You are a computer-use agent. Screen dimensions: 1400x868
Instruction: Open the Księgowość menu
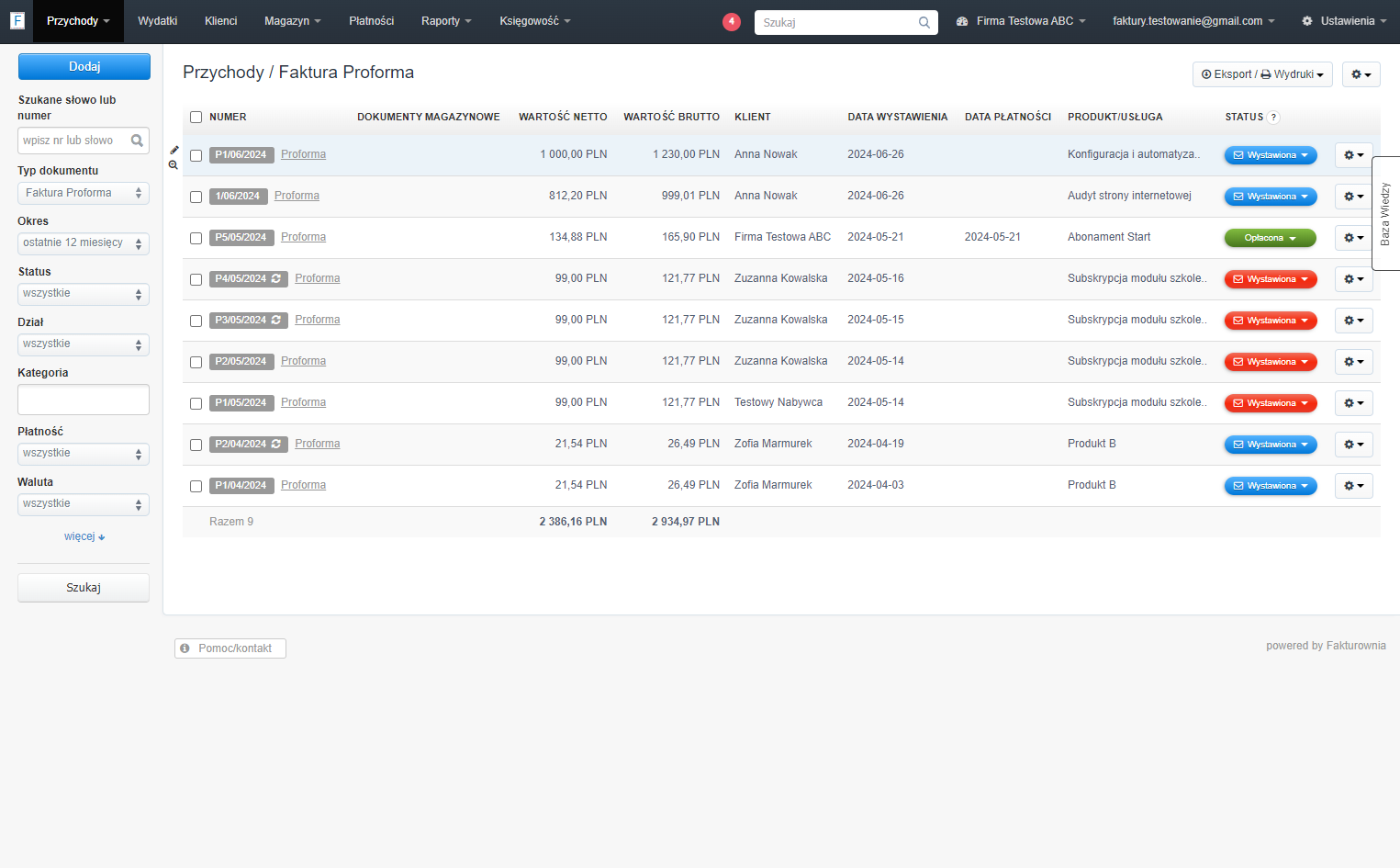(x=535, y=21)
